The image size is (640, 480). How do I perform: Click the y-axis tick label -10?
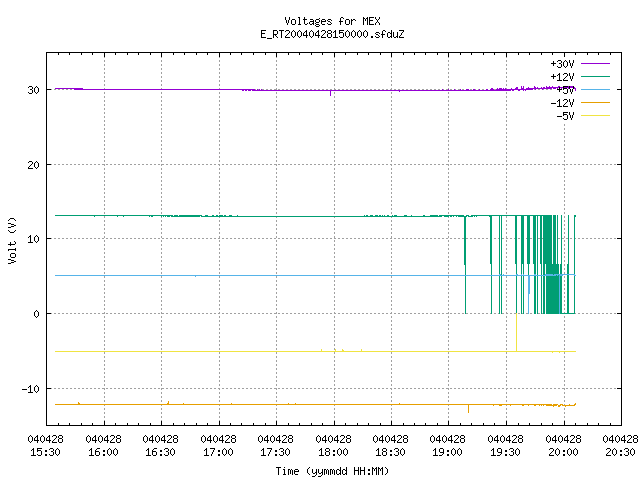(x=31, y=389)
